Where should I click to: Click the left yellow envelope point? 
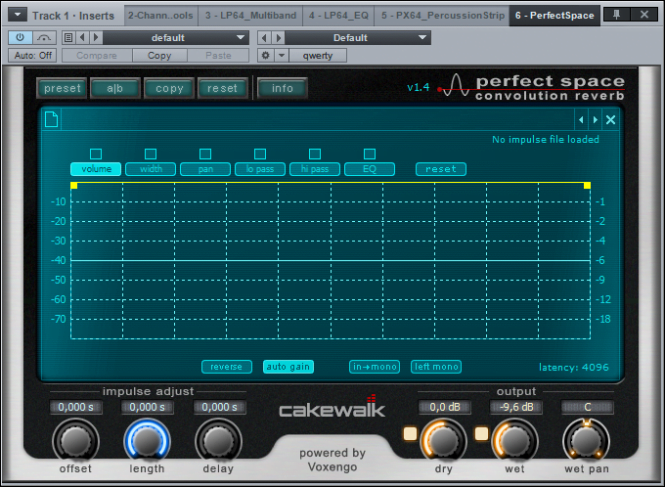point(74,185)
